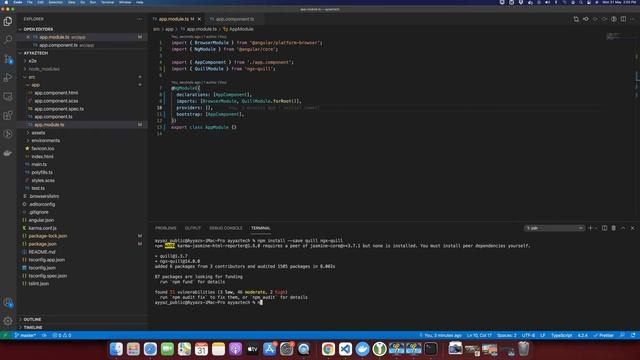Image resolution: width=640 pixels, height=360 pixels.
Task: Open the Docker view in activity bar
Action: tap(8, 153)
